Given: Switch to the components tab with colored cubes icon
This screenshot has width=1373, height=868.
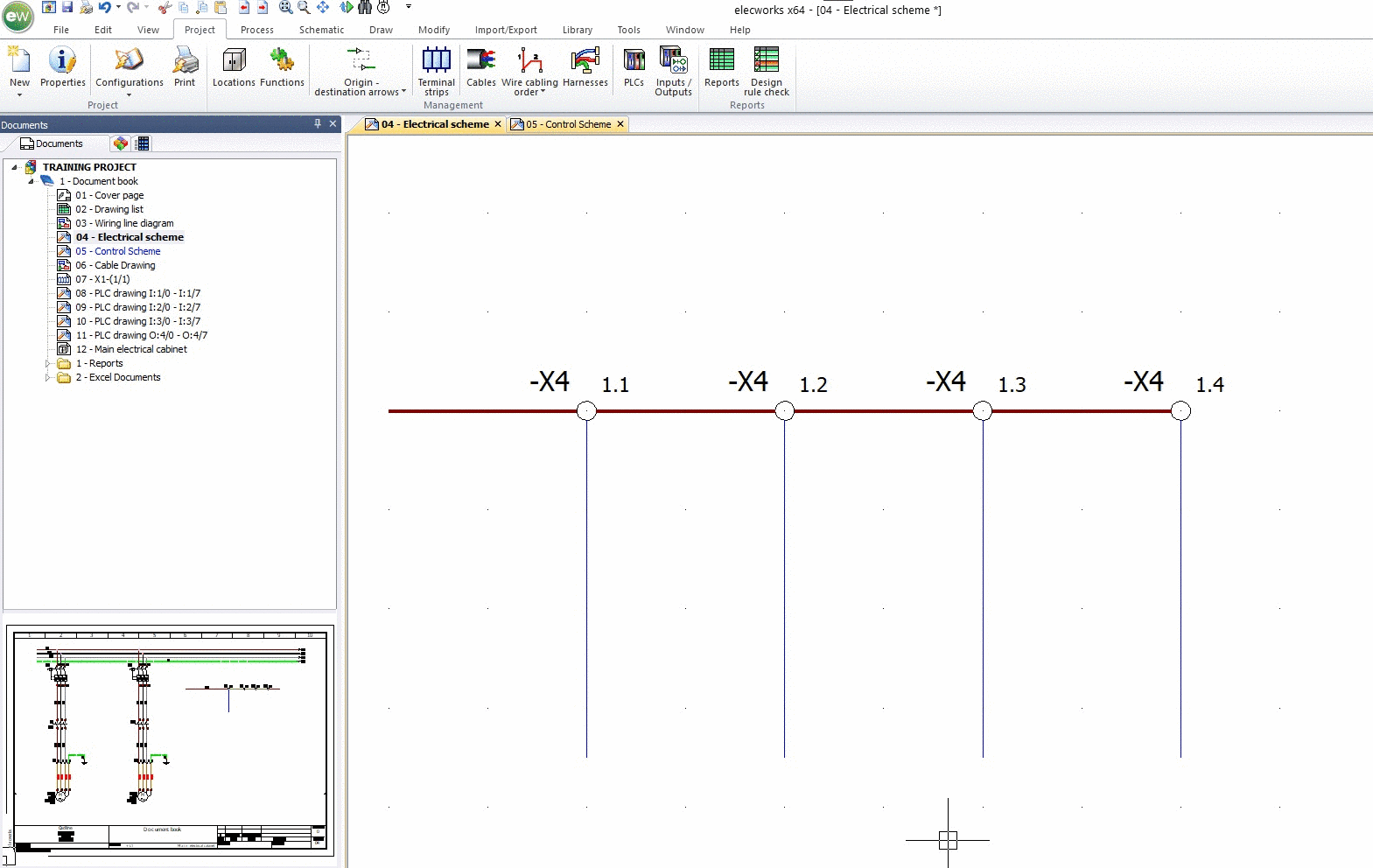Looking at the screenshot, I should (x=121, y=143).
